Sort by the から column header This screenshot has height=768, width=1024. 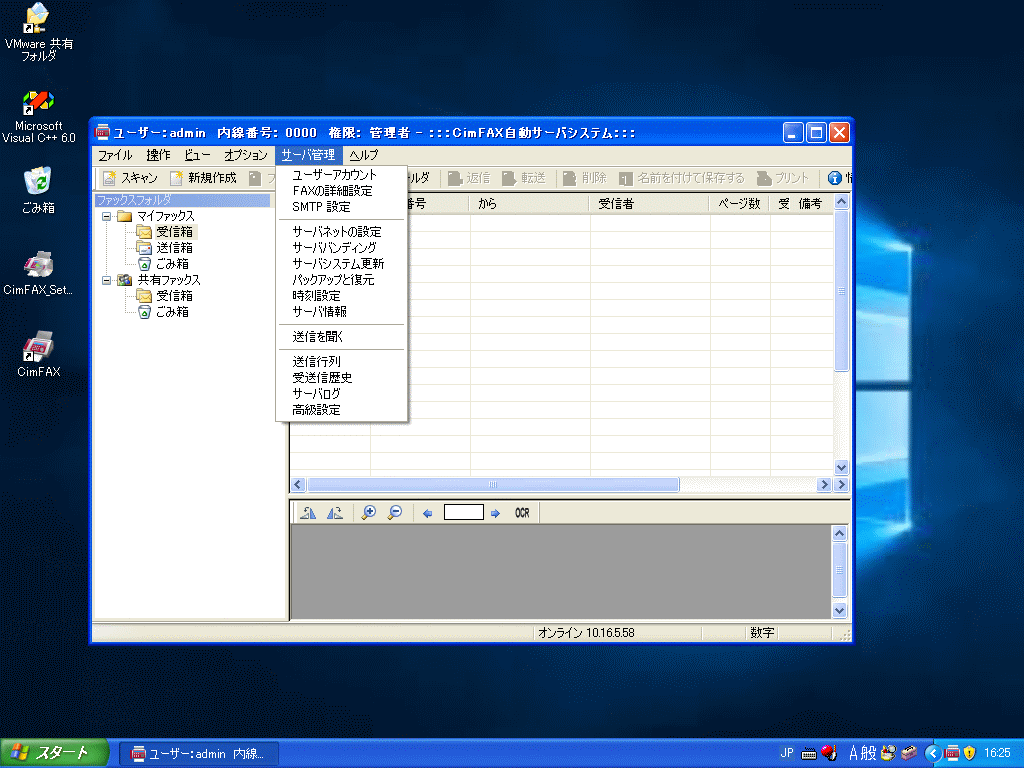tap(530, 204)
